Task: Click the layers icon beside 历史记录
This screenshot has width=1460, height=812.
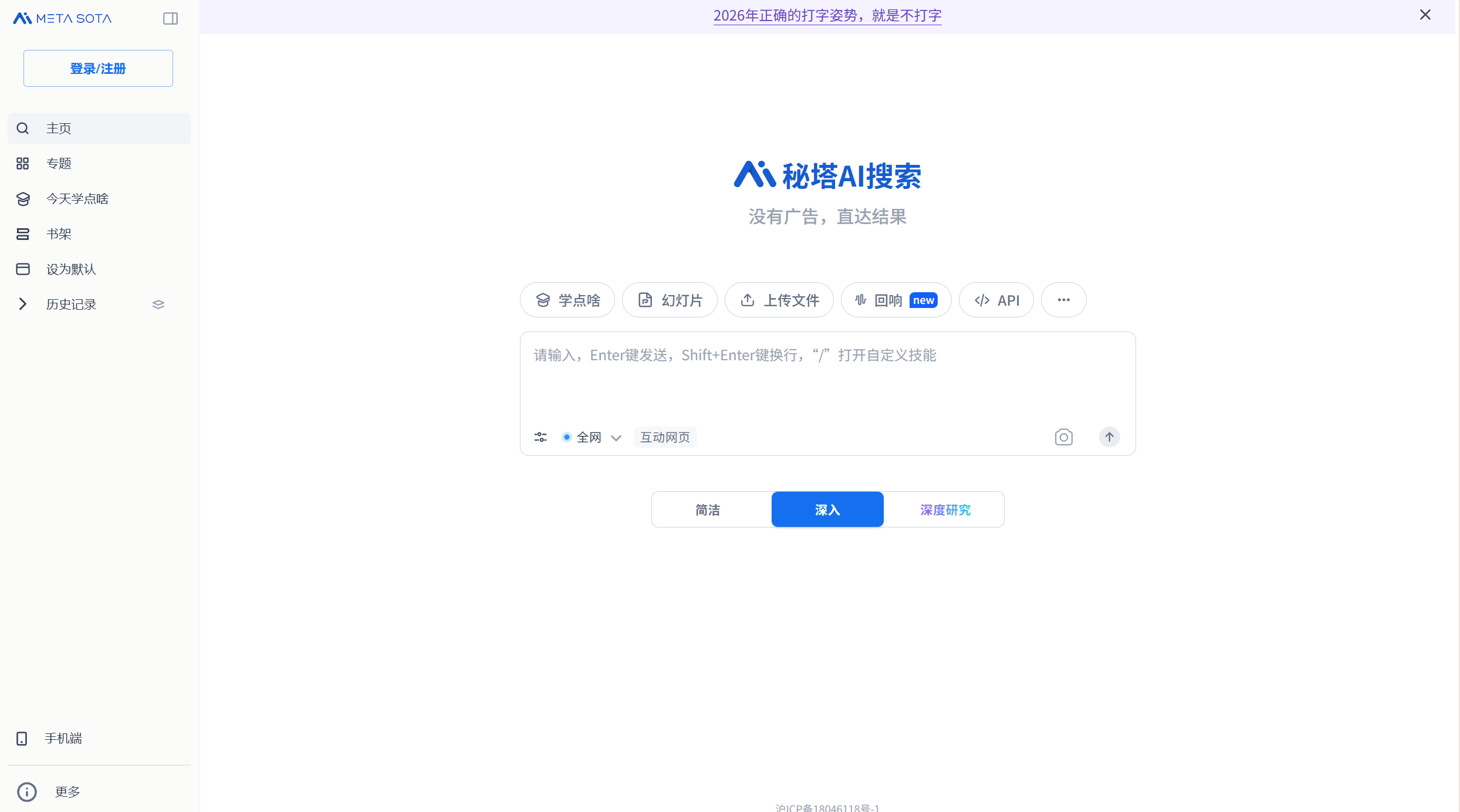Action: click(x=158, y=304)
